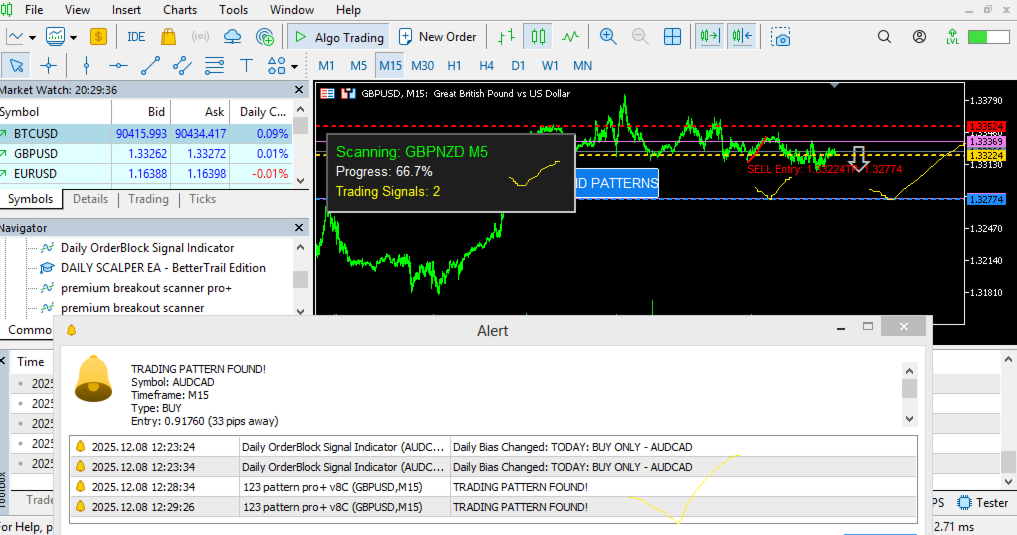The image size is (1017, 535).
Task: Open the Insert menu
Action: coord(126,10)
